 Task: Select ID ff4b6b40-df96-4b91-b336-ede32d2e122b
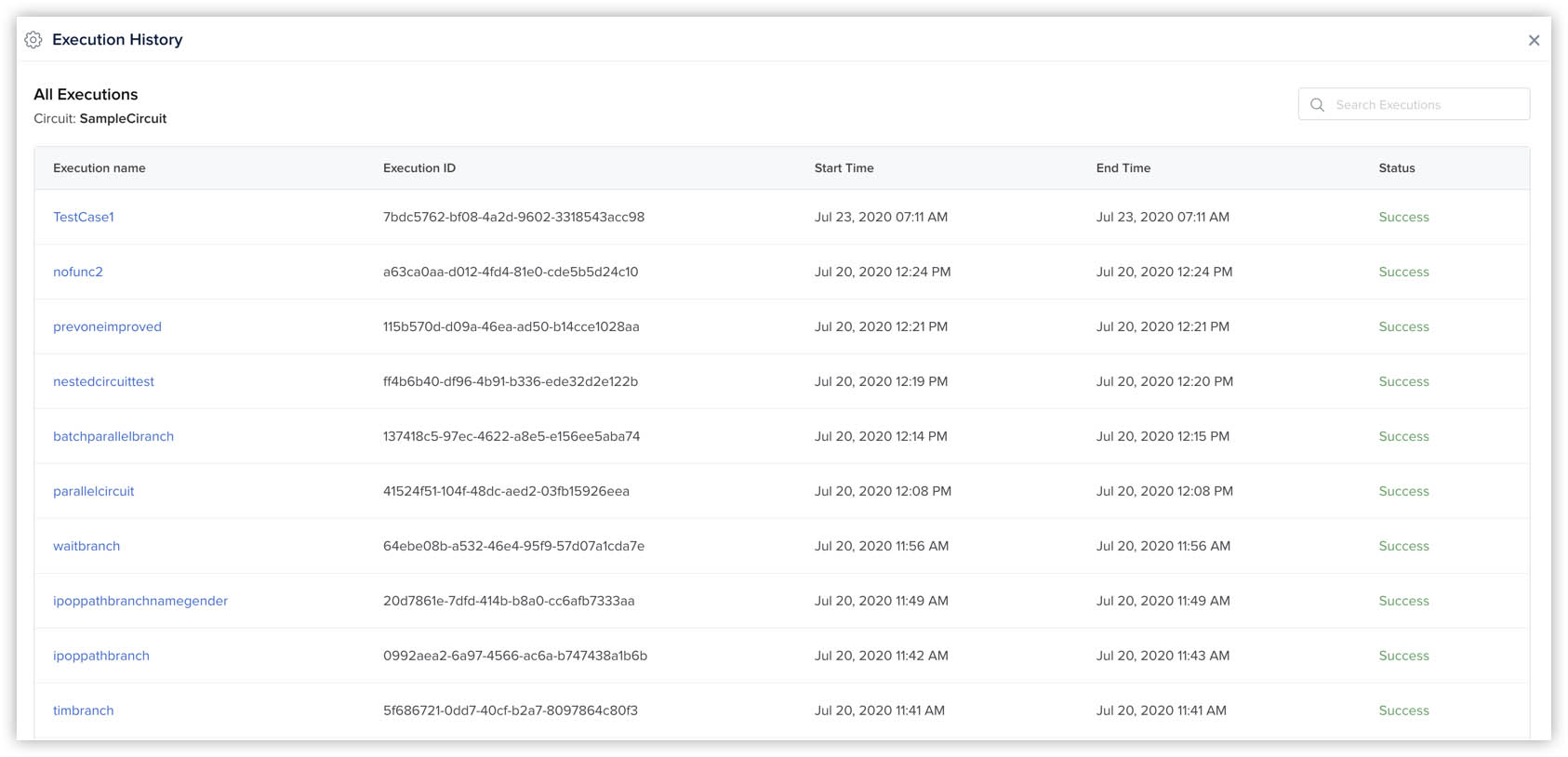511,381
